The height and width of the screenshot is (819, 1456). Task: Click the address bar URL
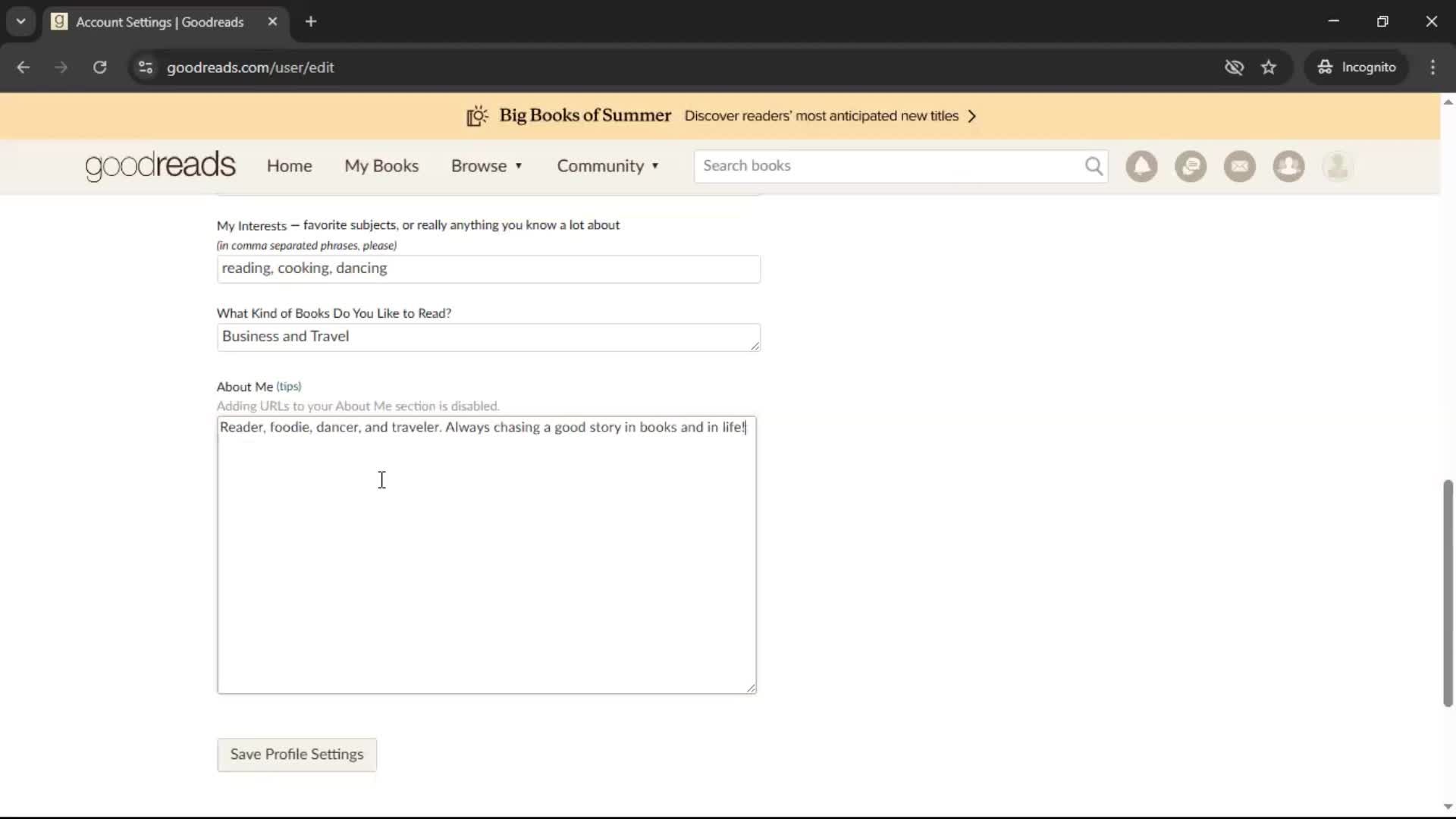click(x=250, y=67)
